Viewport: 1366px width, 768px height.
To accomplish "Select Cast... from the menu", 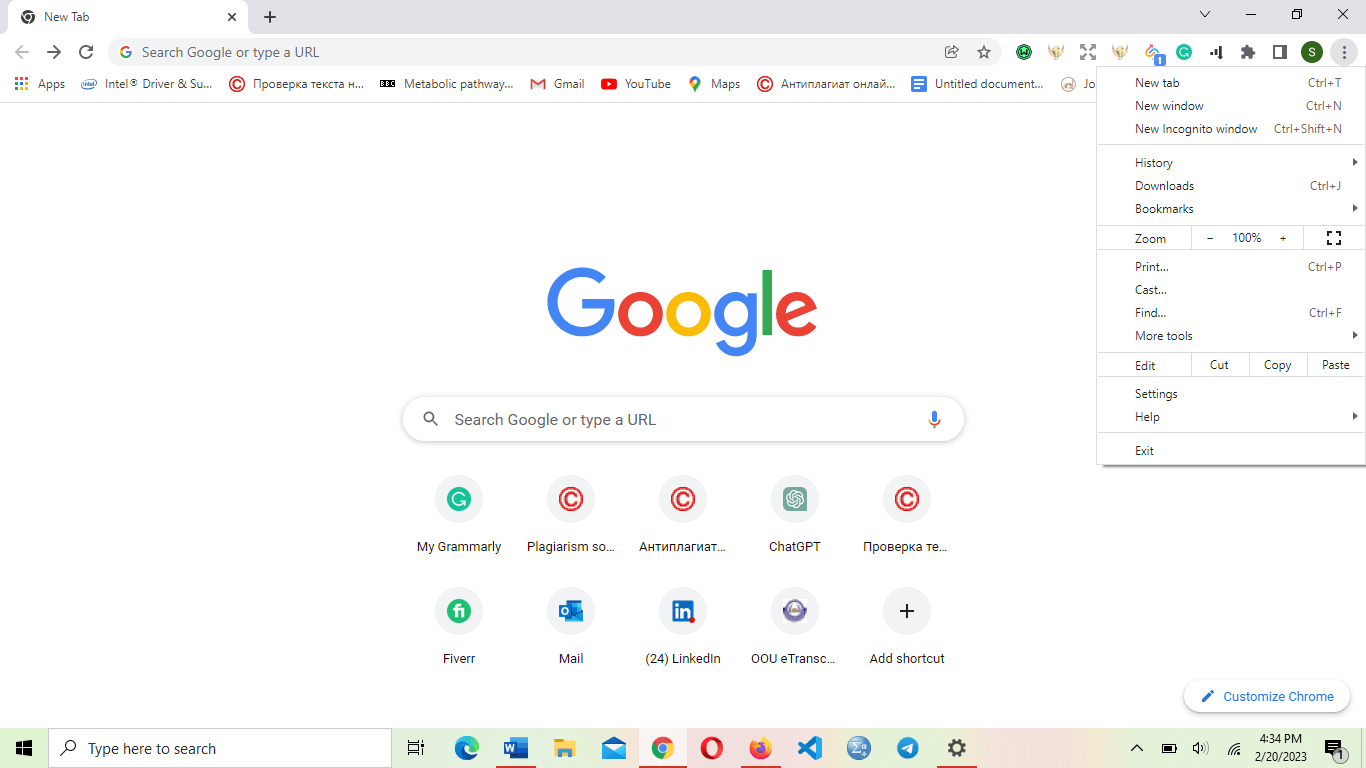I will 1231,290.
